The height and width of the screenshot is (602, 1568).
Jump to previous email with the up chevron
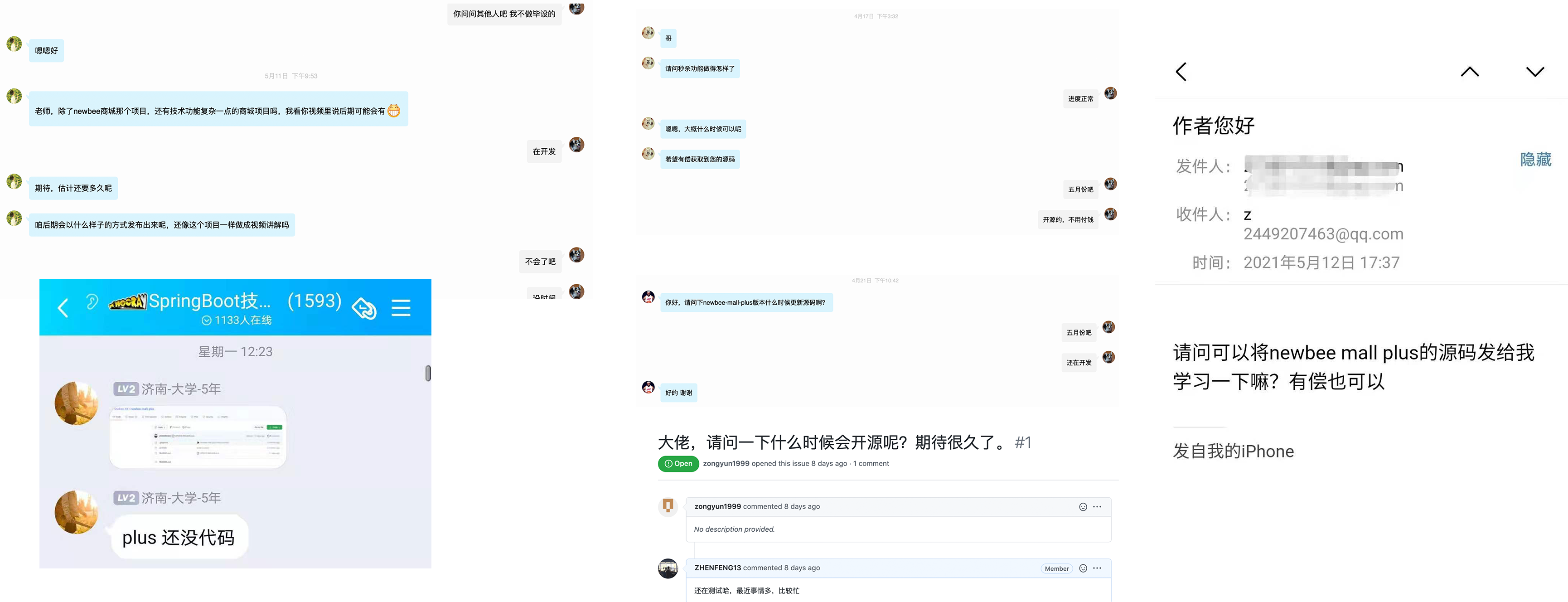pos(1469,72)
